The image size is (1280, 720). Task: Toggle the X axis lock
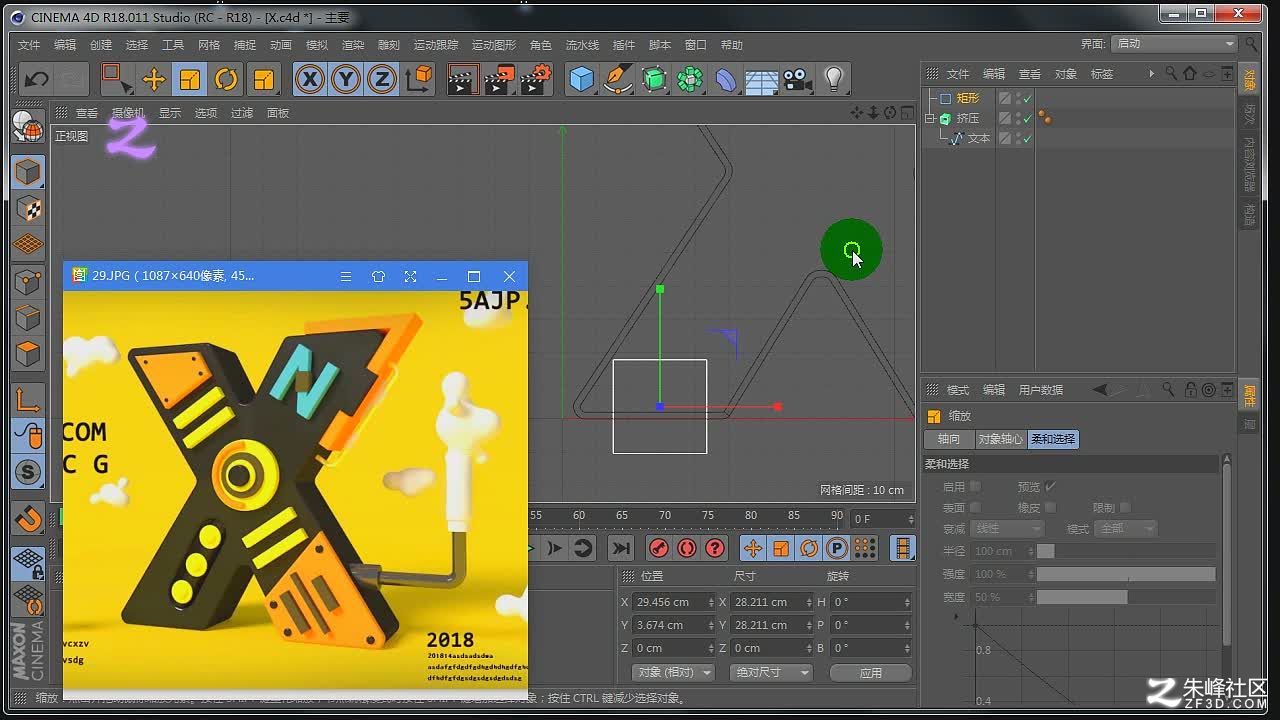[x=310, y=79]
